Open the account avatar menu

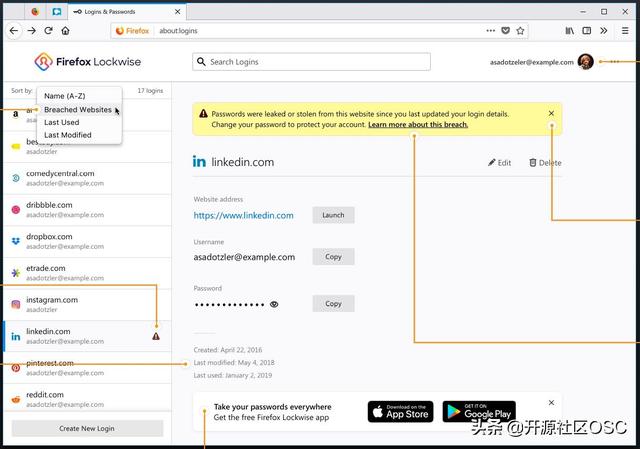586,62
